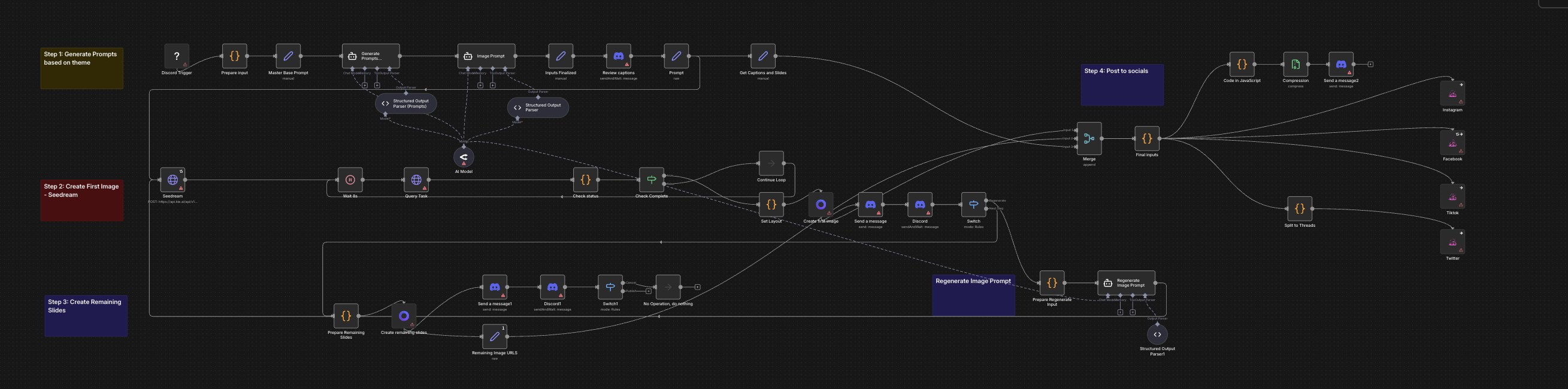Click plus connector after No Operation node
Viewport: 1568px width, 389px height.
pyautogui.click(x=698, y=287)
